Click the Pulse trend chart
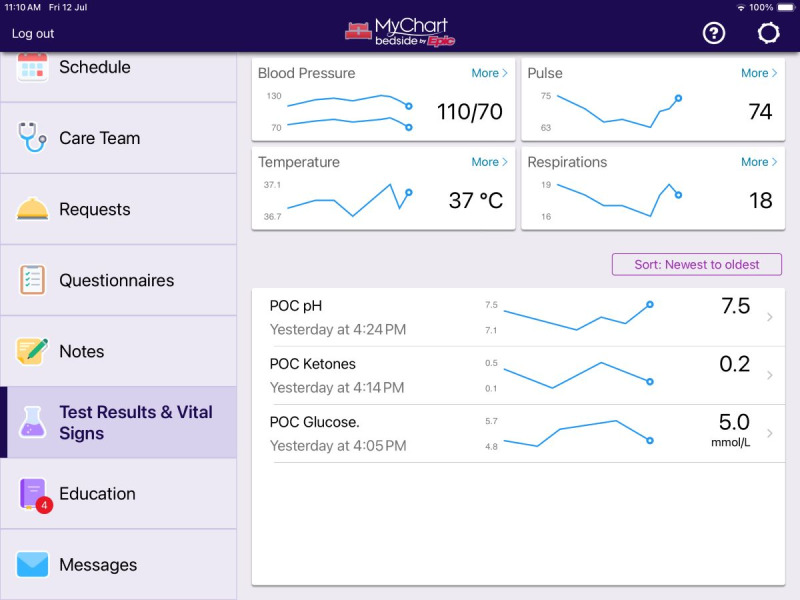Image resolution: width=800 pixels, height=600 pixels. [x=619, y=112]
